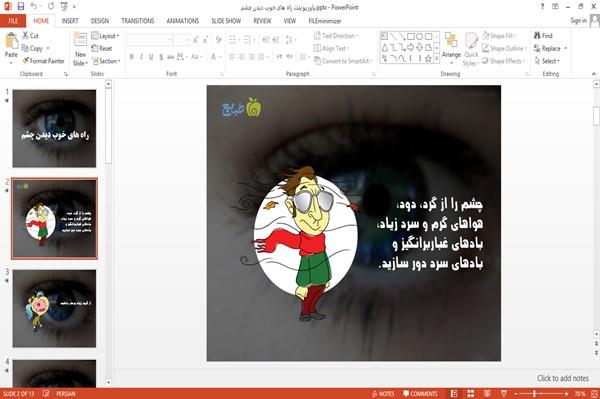Expand the Shape Outline dropdown

tap(504, 48)
